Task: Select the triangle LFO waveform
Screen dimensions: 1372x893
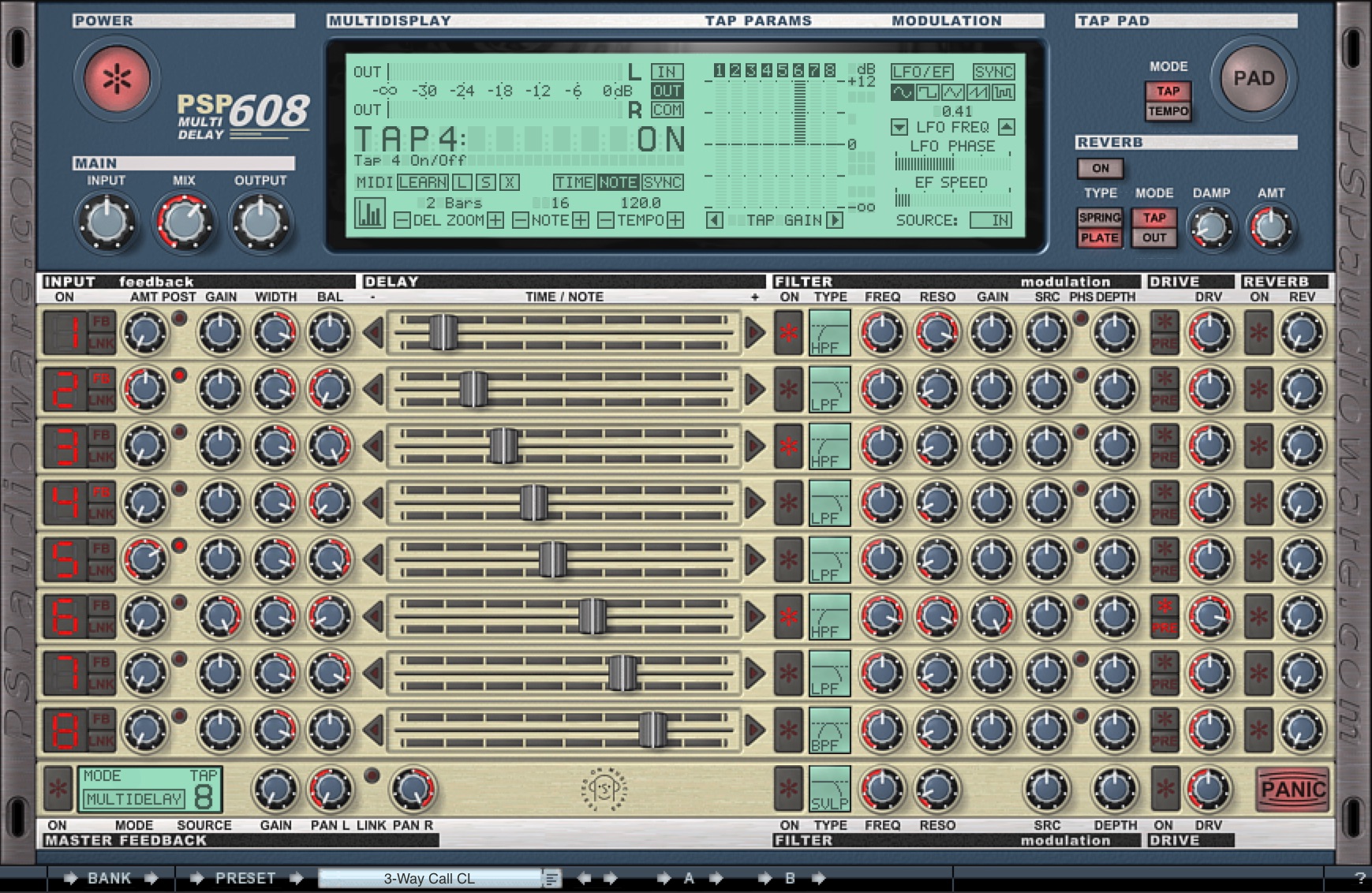Action: [953, 92]
